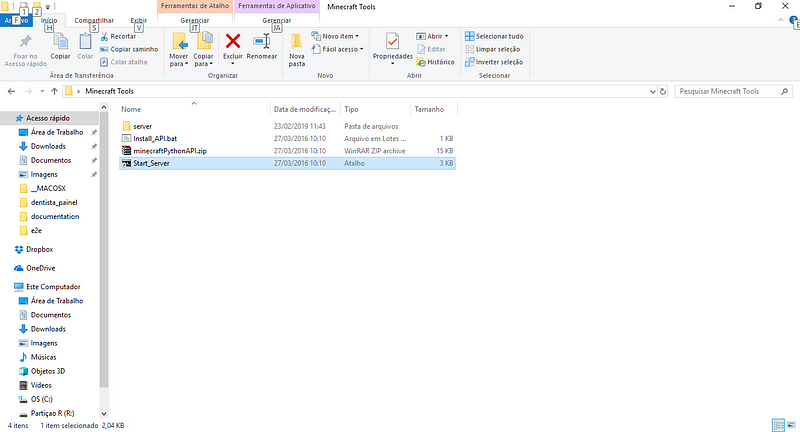Select the Start_Server shortcut
The height and width of the screenshot is (432, 800).
tap(287, 163)
